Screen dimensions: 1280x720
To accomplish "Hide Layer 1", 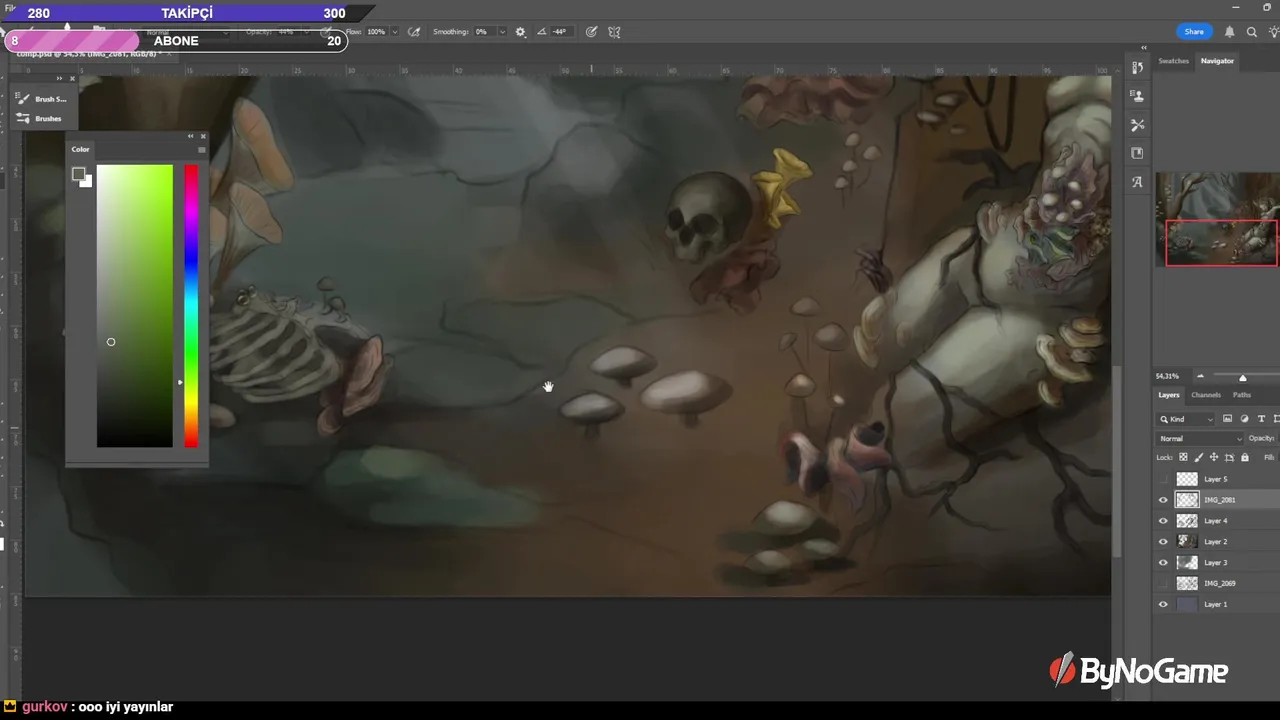I will 1163,604.
